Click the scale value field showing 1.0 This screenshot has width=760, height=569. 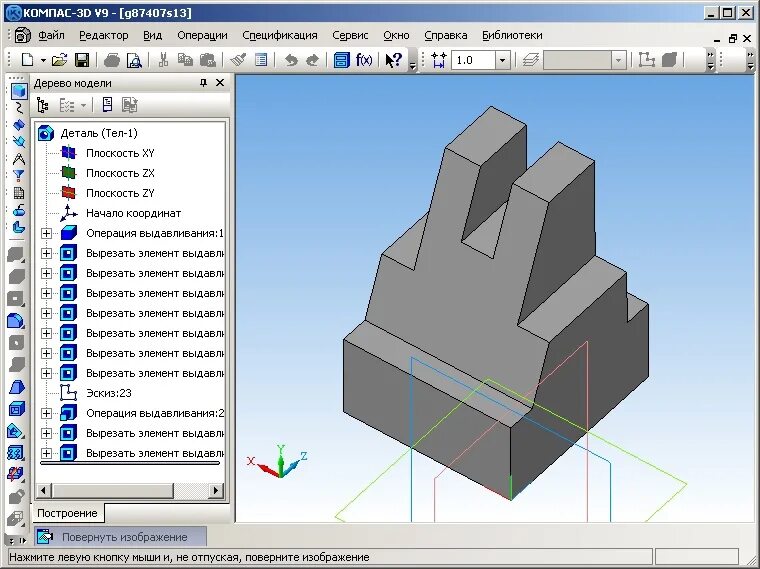[x=474, y=60]
